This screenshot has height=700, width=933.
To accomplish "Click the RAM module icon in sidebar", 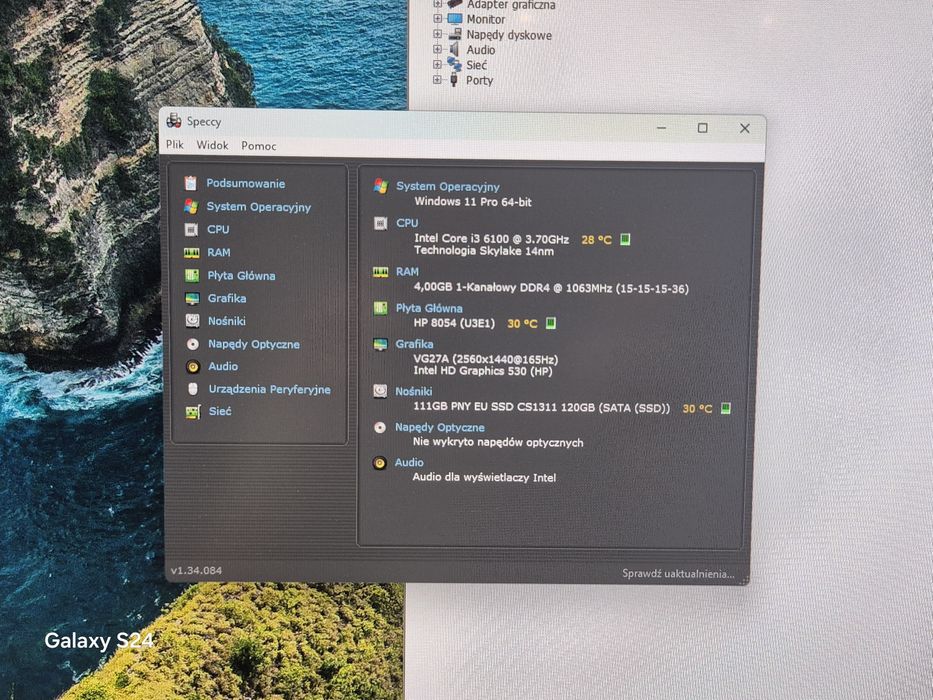I will pos(192,253).
